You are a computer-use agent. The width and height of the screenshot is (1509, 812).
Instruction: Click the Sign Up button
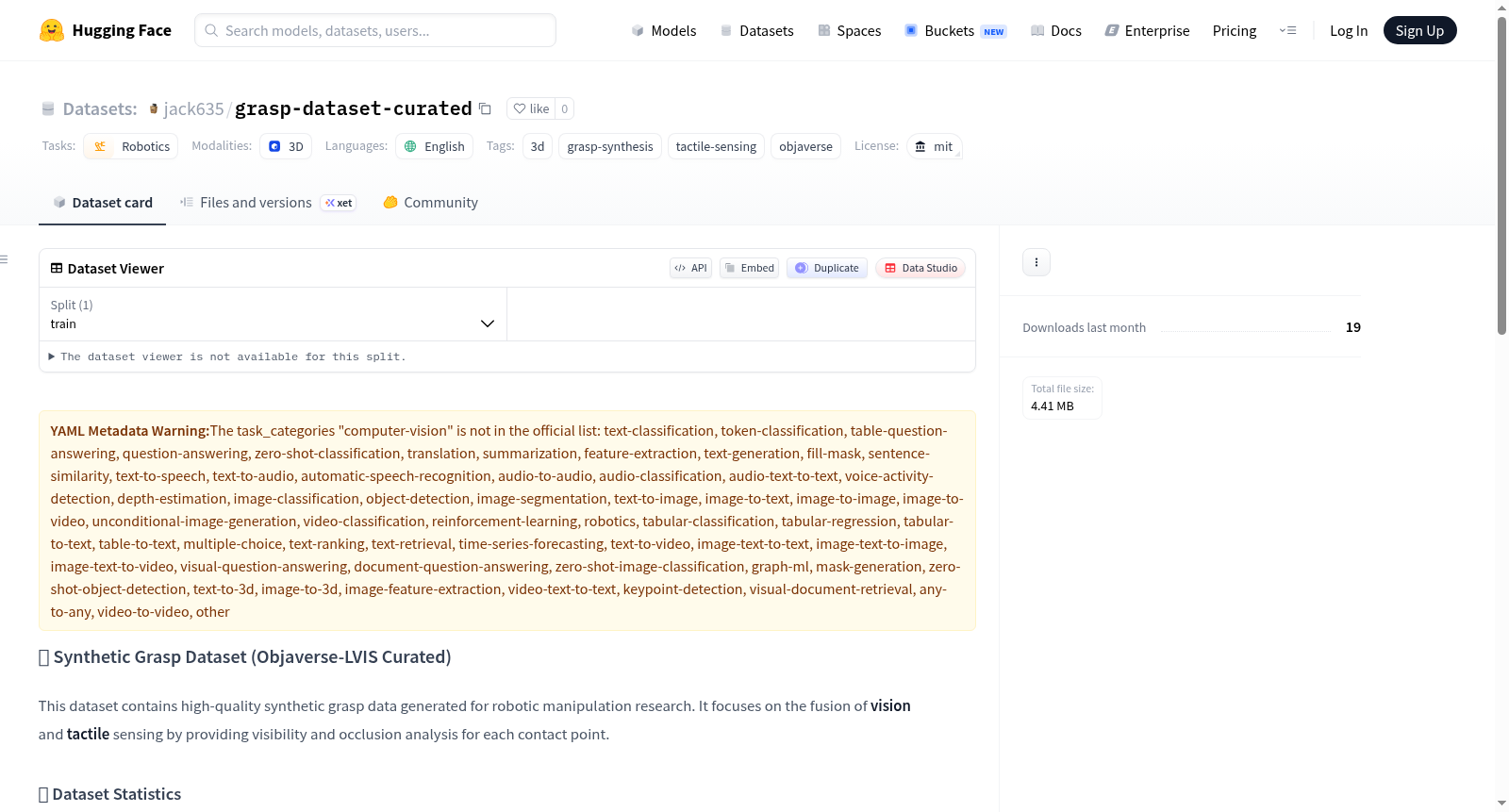pyautogui.click(x=1420, y=30)
